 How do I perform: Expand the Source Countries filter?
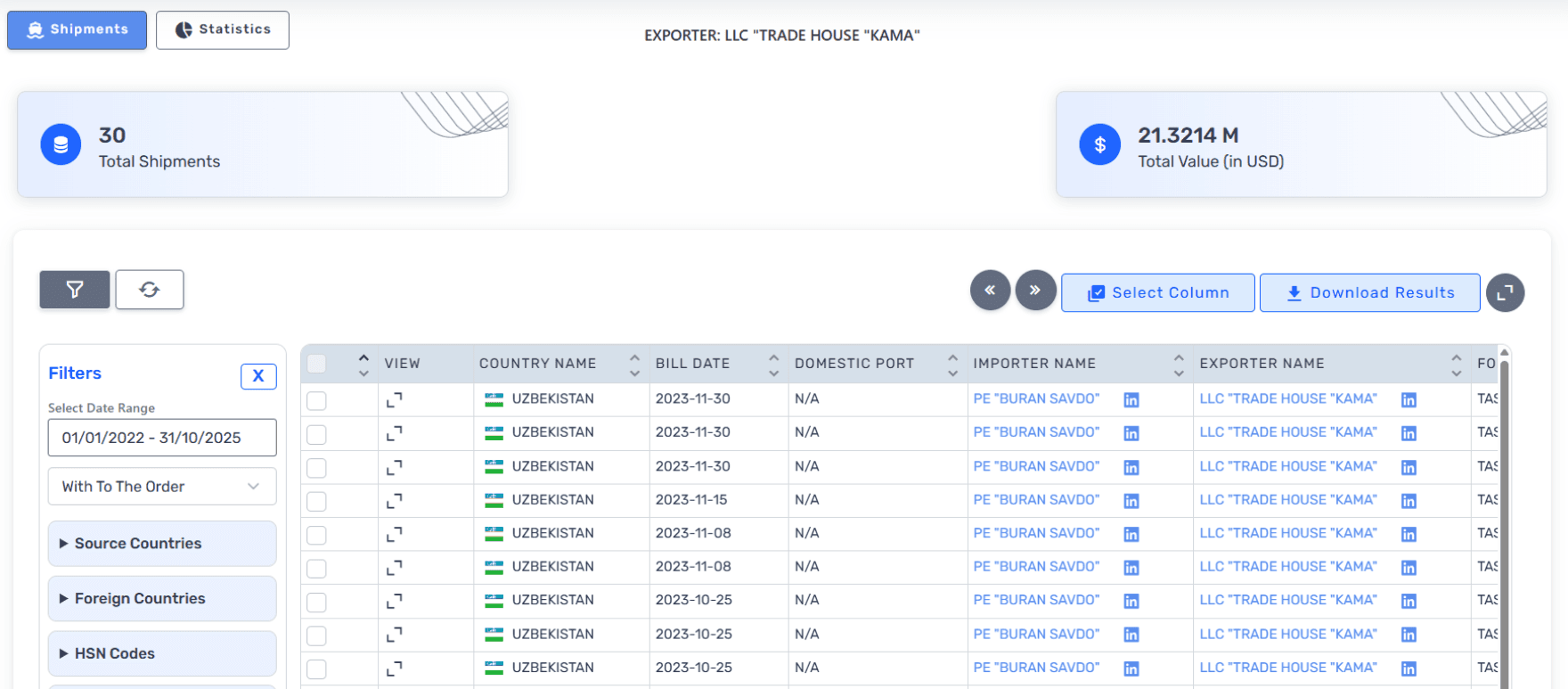pyautogui.click(x=161, y=544)
